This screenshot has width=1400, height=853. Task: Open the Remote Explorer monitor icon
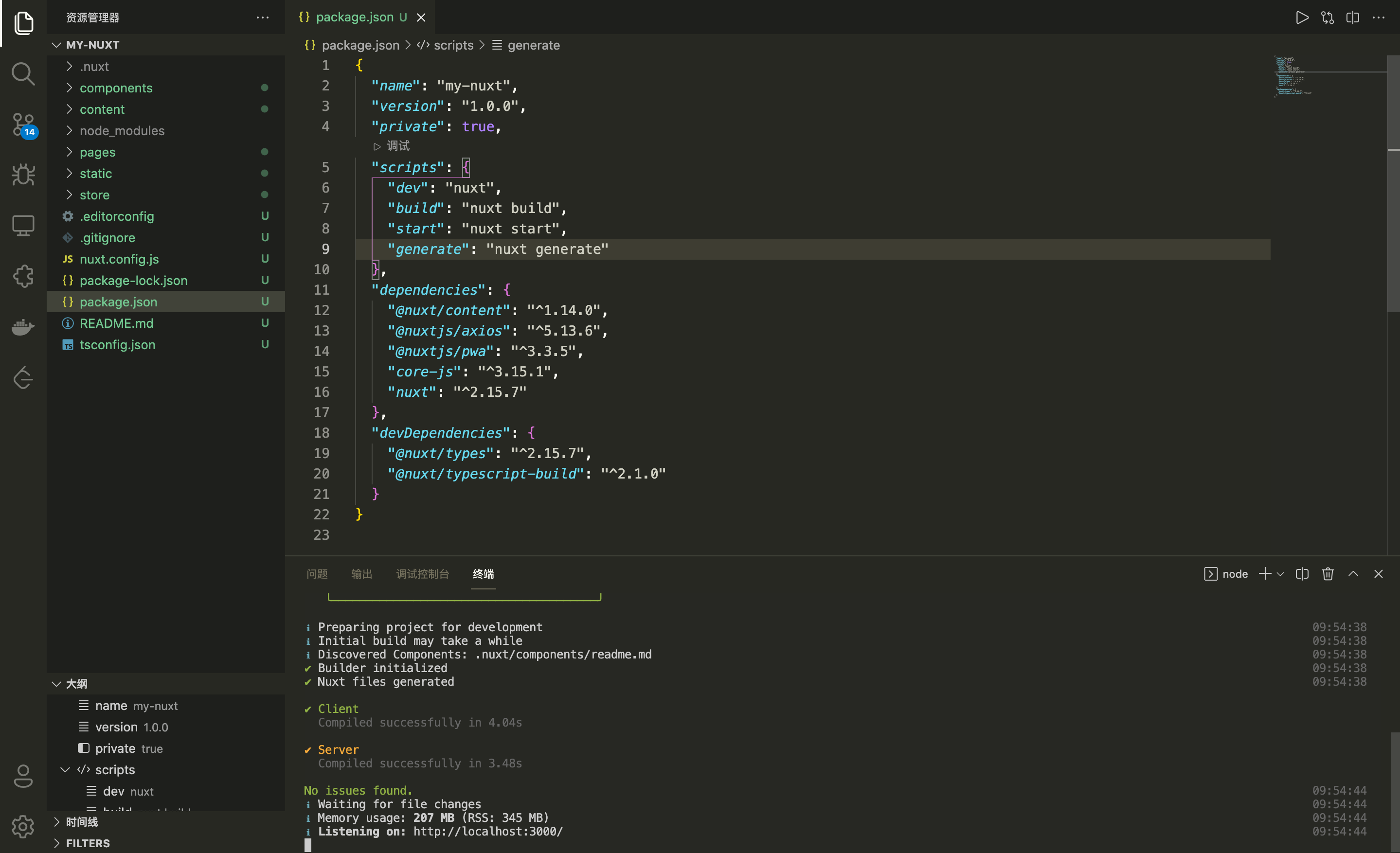coord(23,226)
